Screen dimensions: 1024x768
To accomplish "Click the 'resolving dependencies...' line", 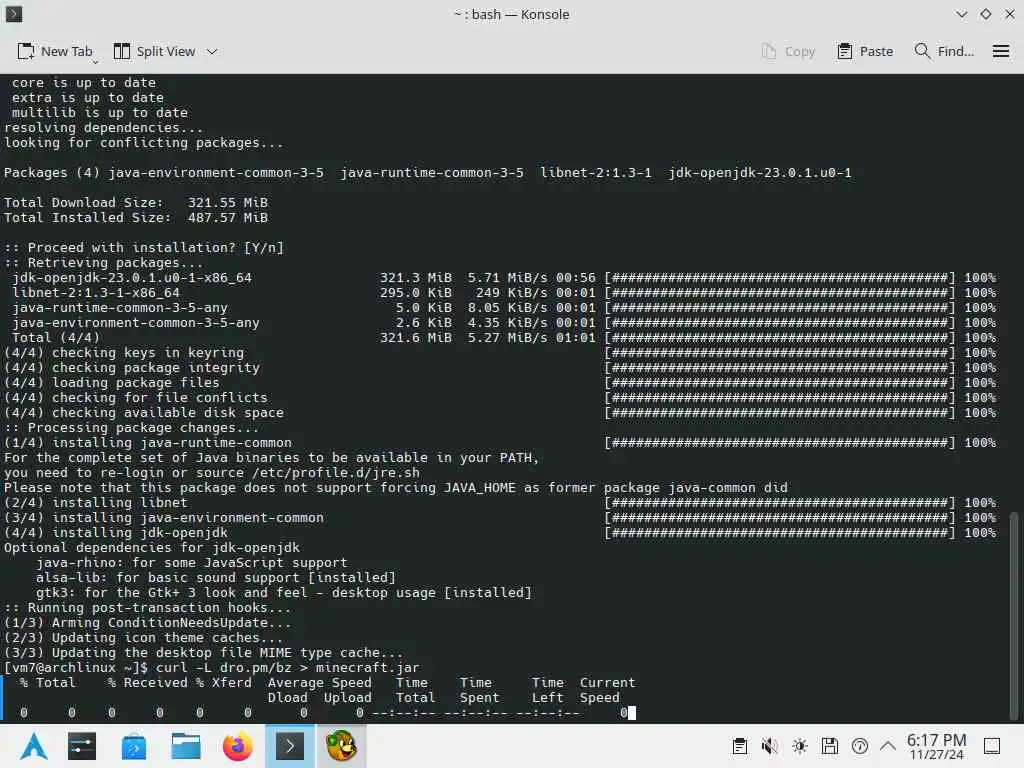I will point(104,127).
